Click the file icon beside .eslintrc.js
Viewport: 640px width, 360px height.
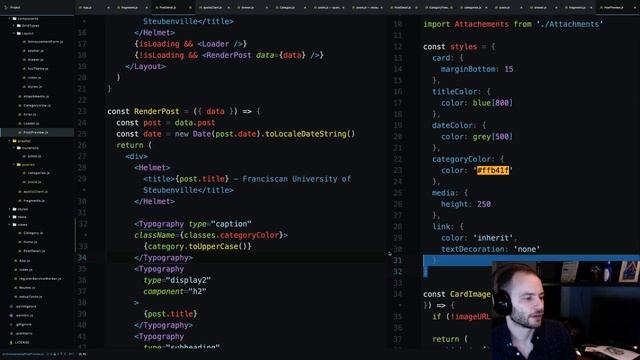tap(11, 316)
